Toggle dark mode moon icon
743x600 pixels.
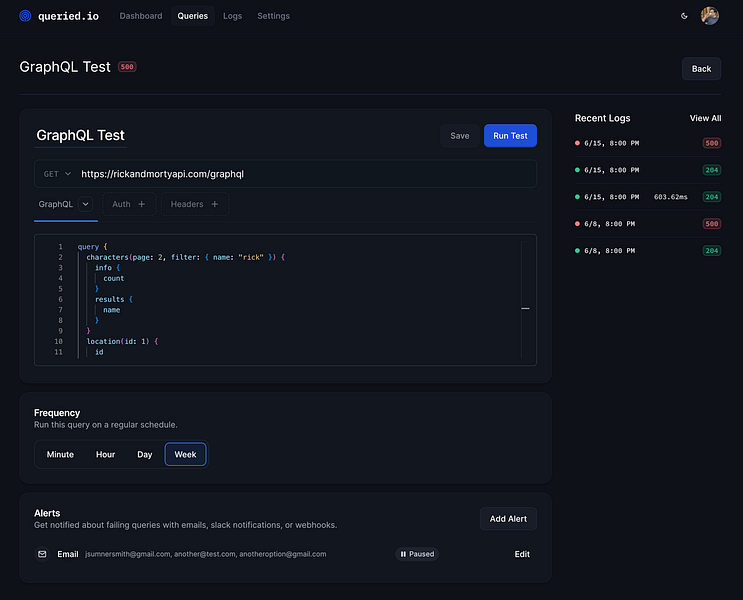[684, 16]
